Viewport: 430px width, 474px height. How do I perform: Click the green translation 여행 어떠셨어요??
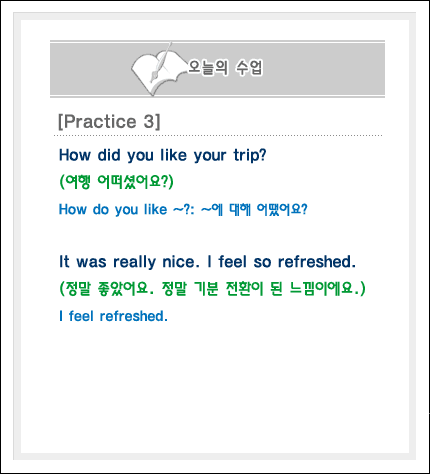[116, 182]
